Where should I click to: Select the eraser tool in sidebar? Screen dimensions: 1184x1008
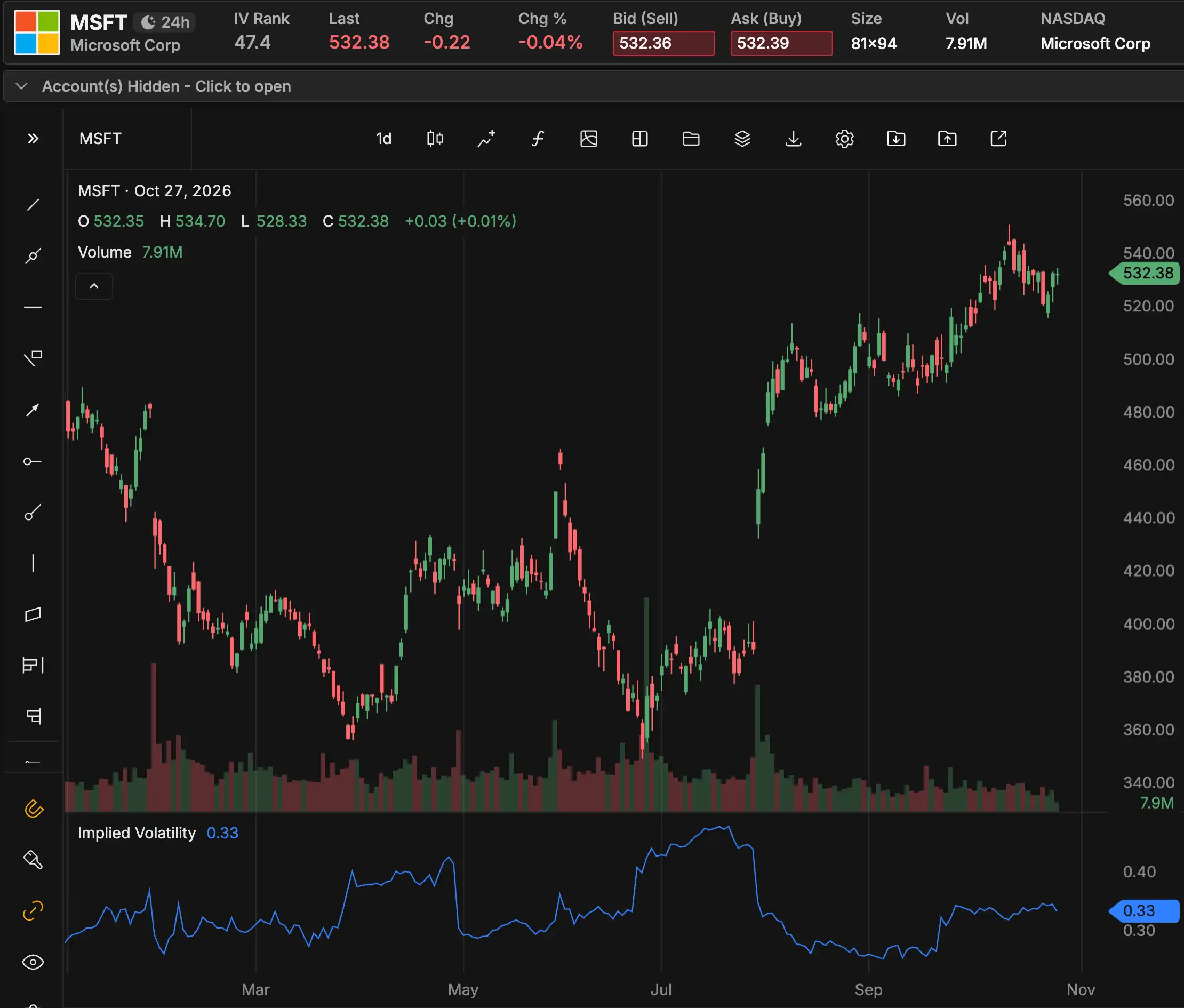pos(33,859)
